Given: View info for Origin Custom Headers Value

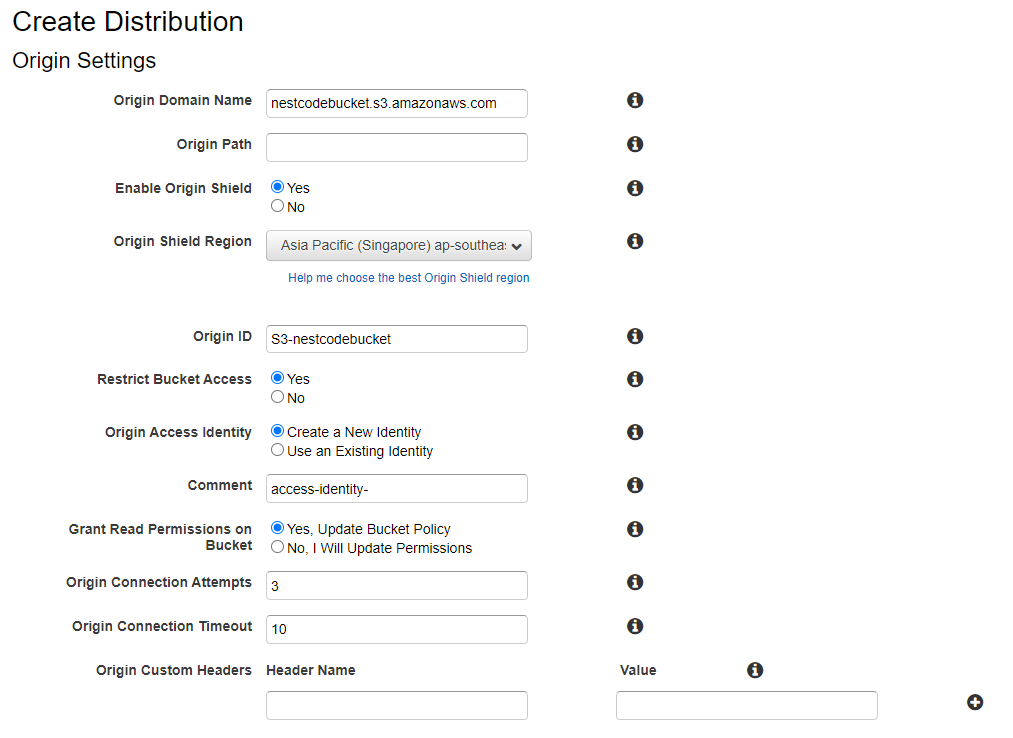Looking at the screenshot, I should point(756,670).
